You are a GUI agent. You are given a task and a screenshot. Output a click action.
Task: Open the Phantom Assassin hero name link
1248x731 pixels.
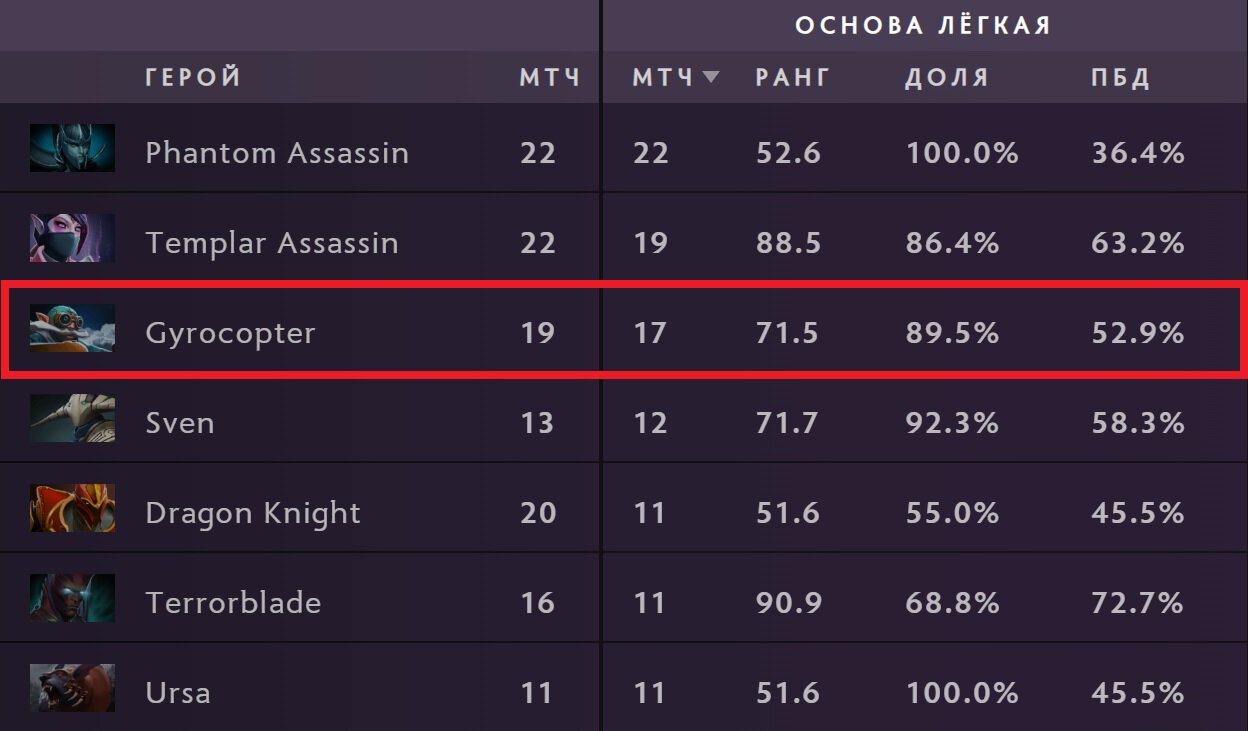(x=276, y=153)
